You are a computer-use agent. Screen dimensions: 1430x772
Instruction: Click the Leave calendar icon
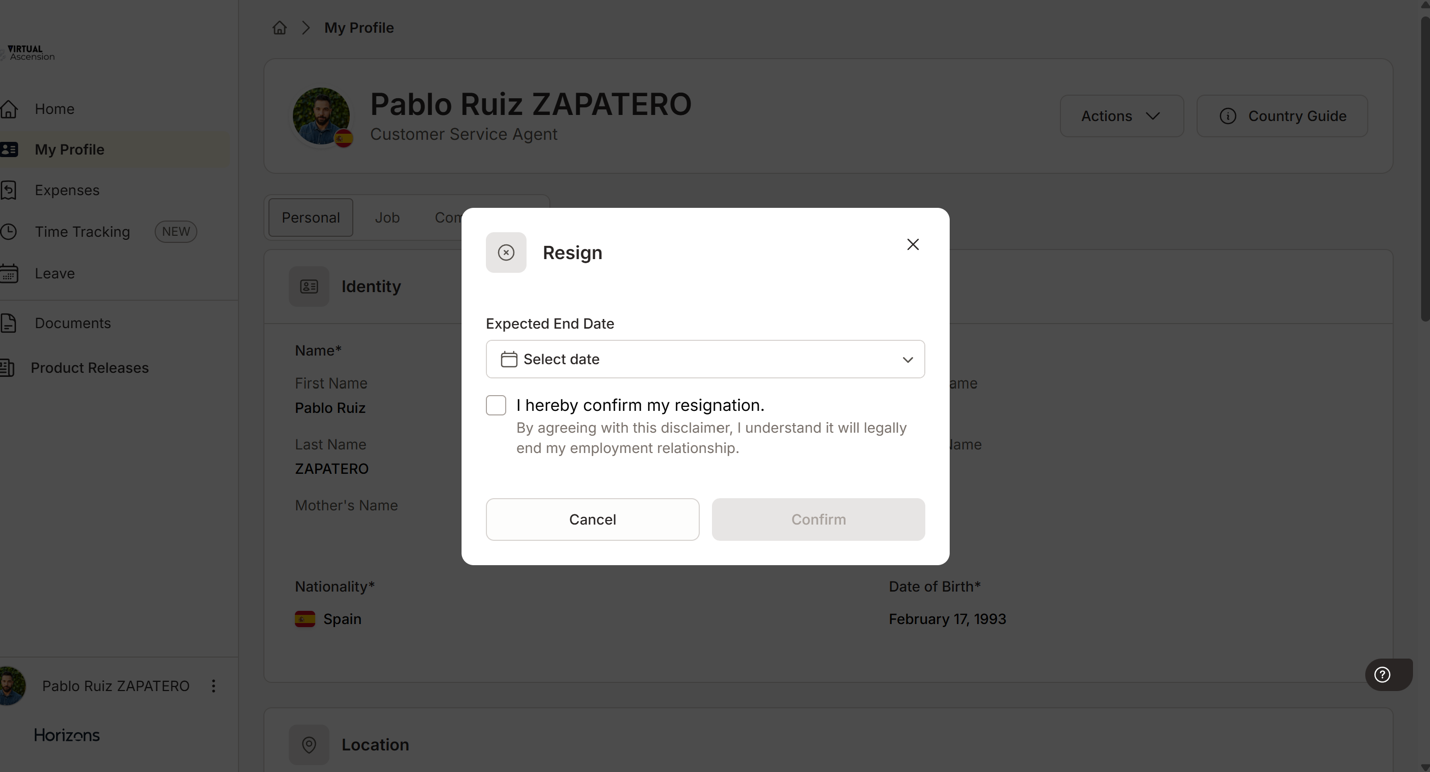9,273
